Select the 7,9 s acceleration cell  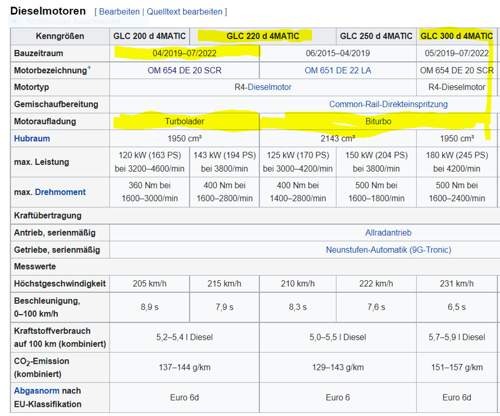pyautogui.click(x=224, y=307)
